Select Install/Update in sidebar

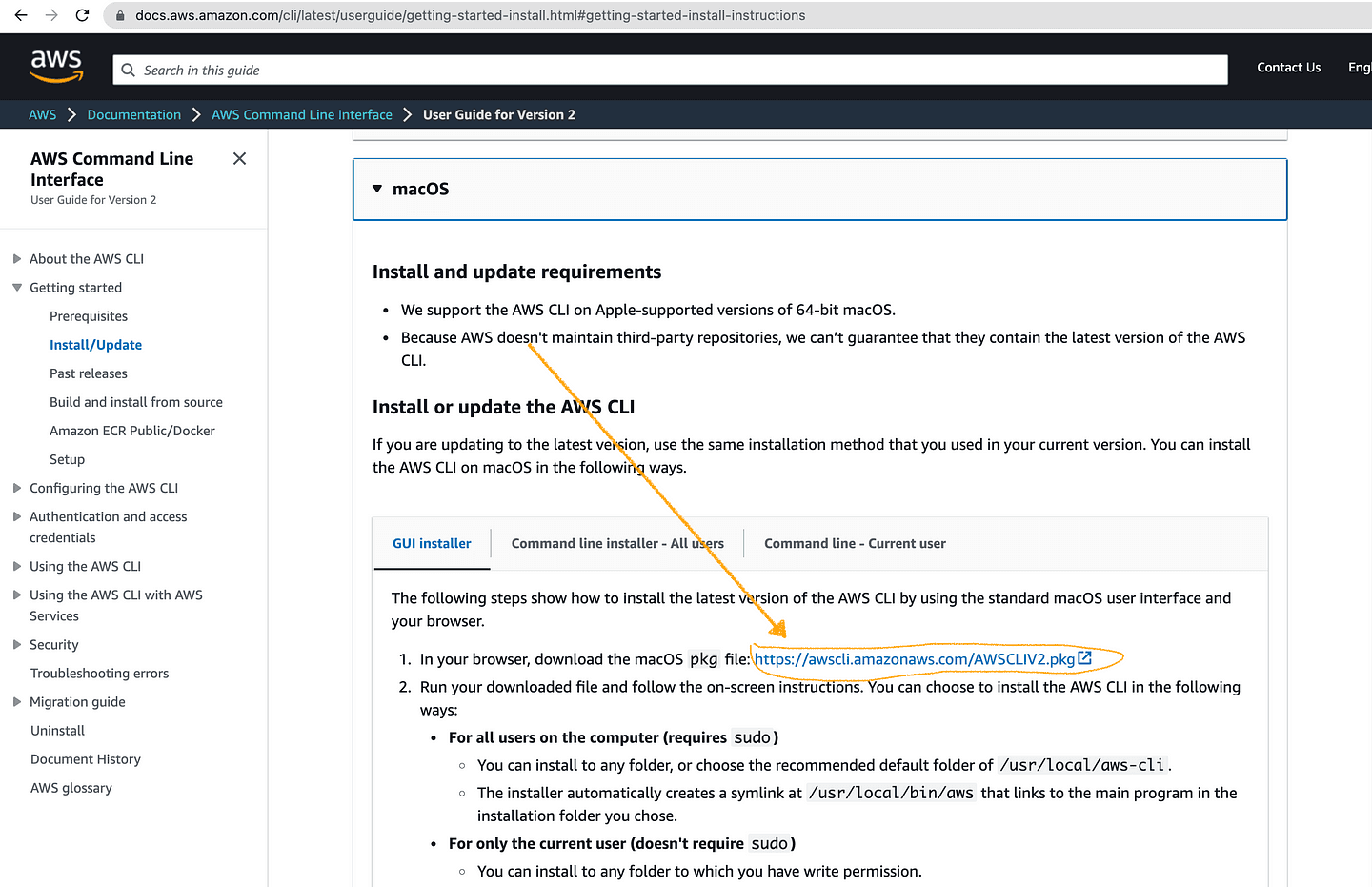[95, 345]
